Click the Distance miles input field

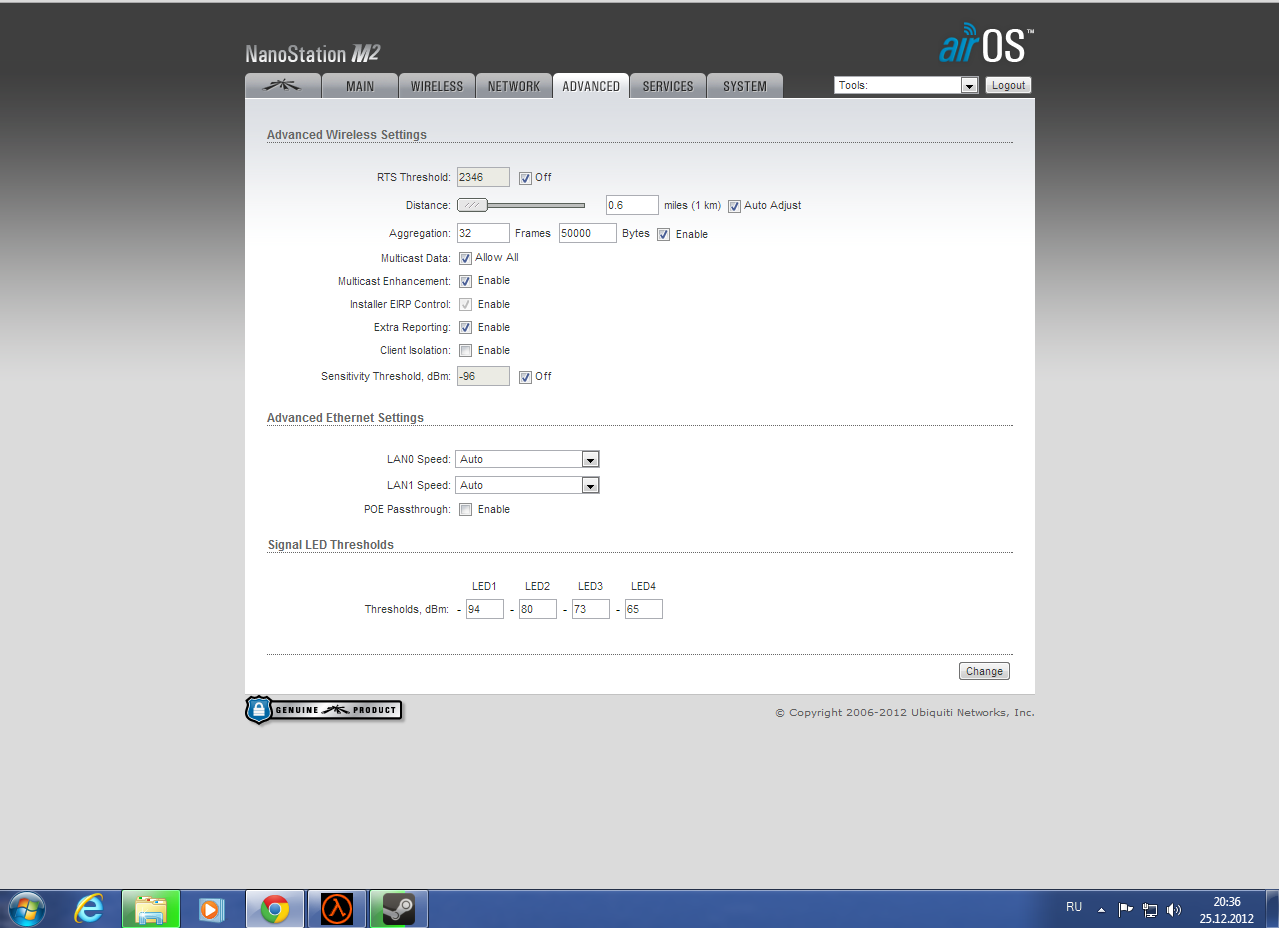click(632, 205)
